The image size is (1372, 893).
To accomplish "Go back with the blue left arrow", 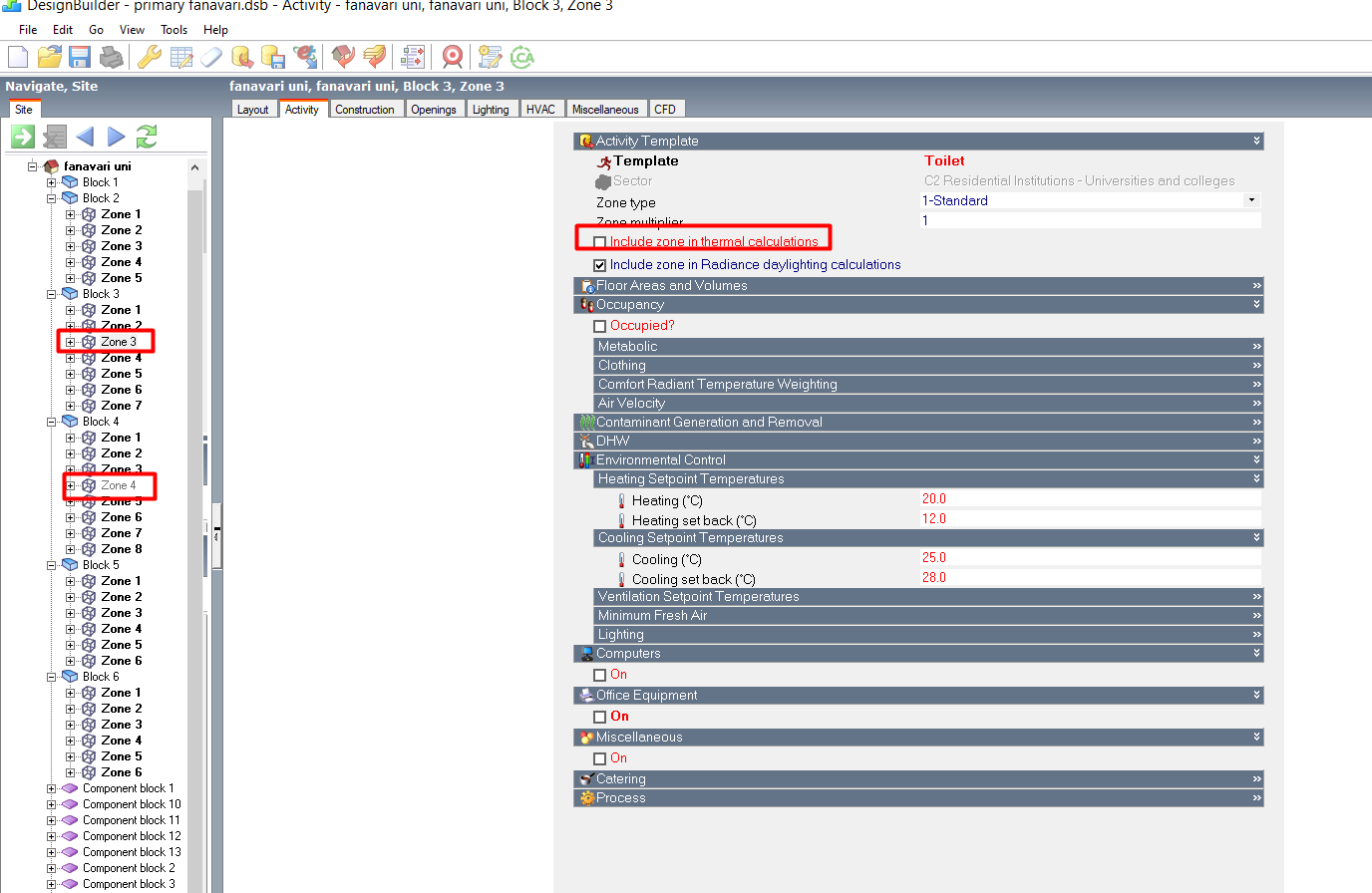I will pyautogui.click(x=85, y=137).
